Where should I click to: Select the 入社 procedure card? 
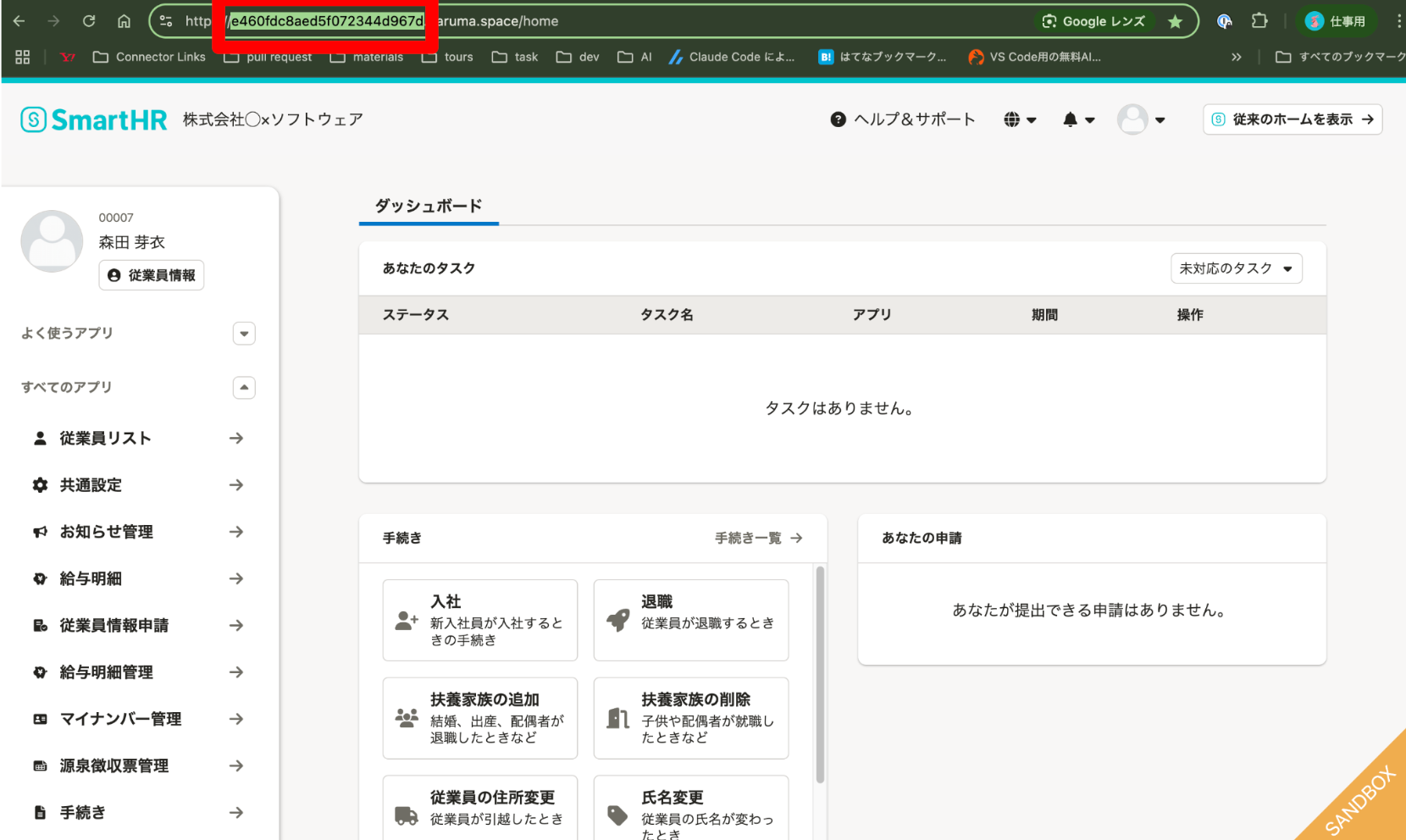click(479, 621)
